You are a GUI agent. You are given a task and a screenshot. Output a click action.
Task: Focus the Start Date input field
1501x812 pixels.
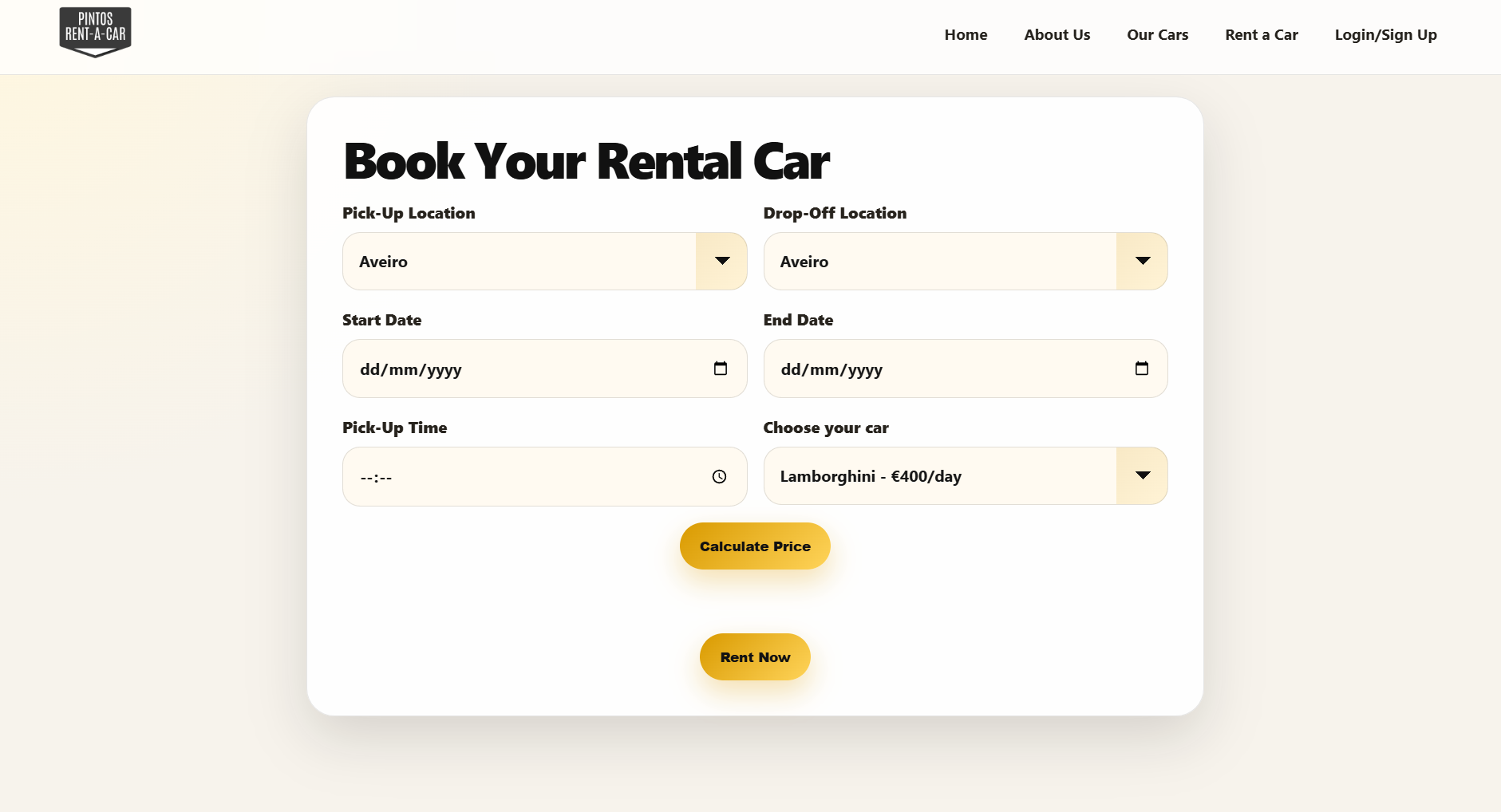pyautogui.click(x=545, y=369)
